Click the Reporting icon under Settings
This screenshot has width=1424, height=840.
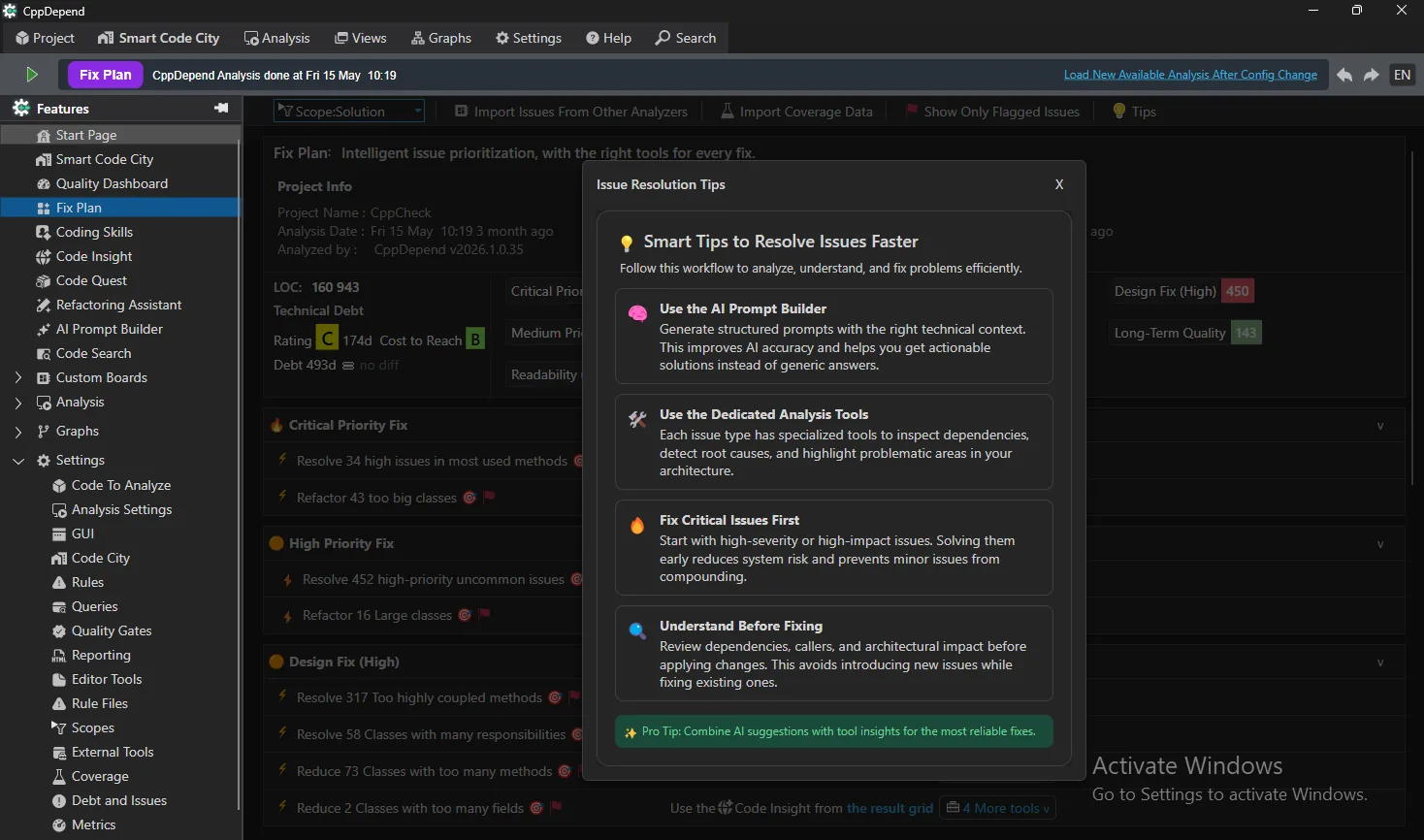(x=59, y=655)
